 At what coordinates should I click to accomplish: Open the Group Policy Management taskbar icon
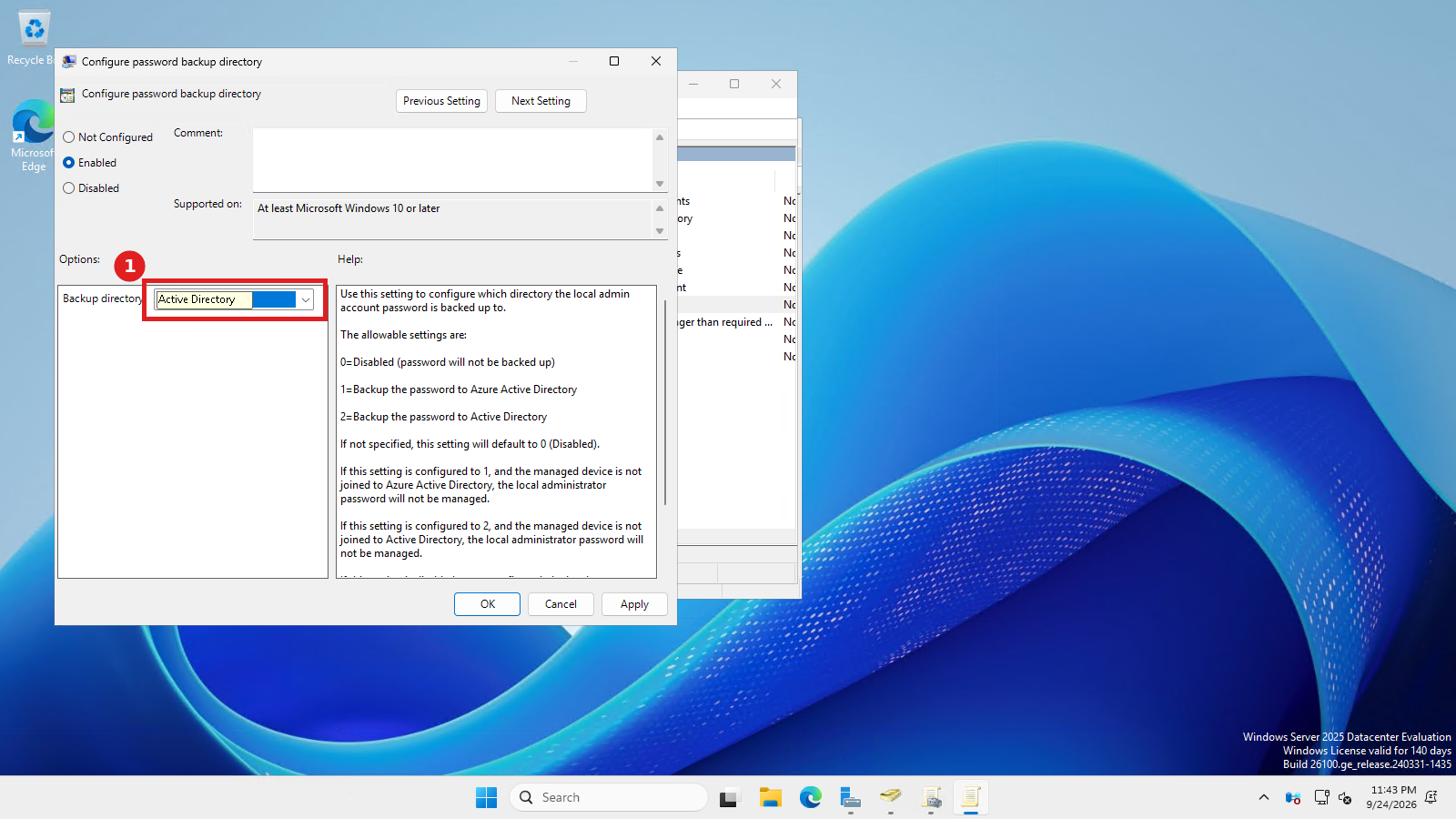(x=931, y=798)
